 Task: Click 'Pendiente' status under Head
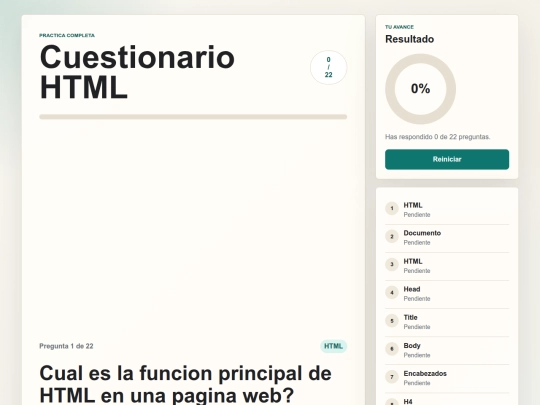[x=417, y=299]
